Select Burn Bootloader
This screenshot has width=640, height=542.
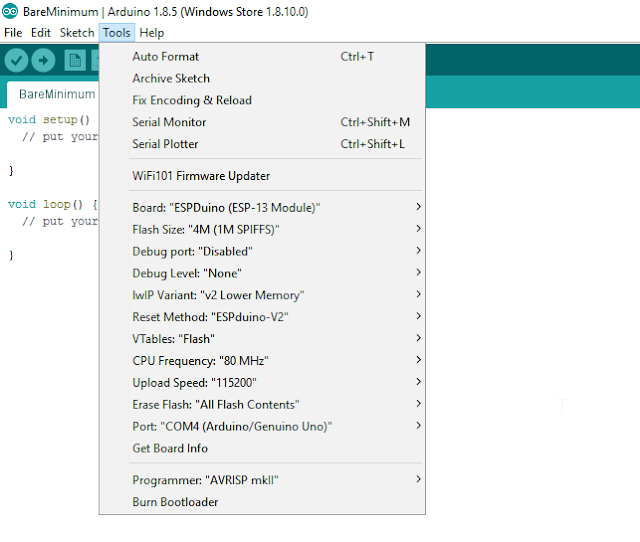(x=262, y=502)
